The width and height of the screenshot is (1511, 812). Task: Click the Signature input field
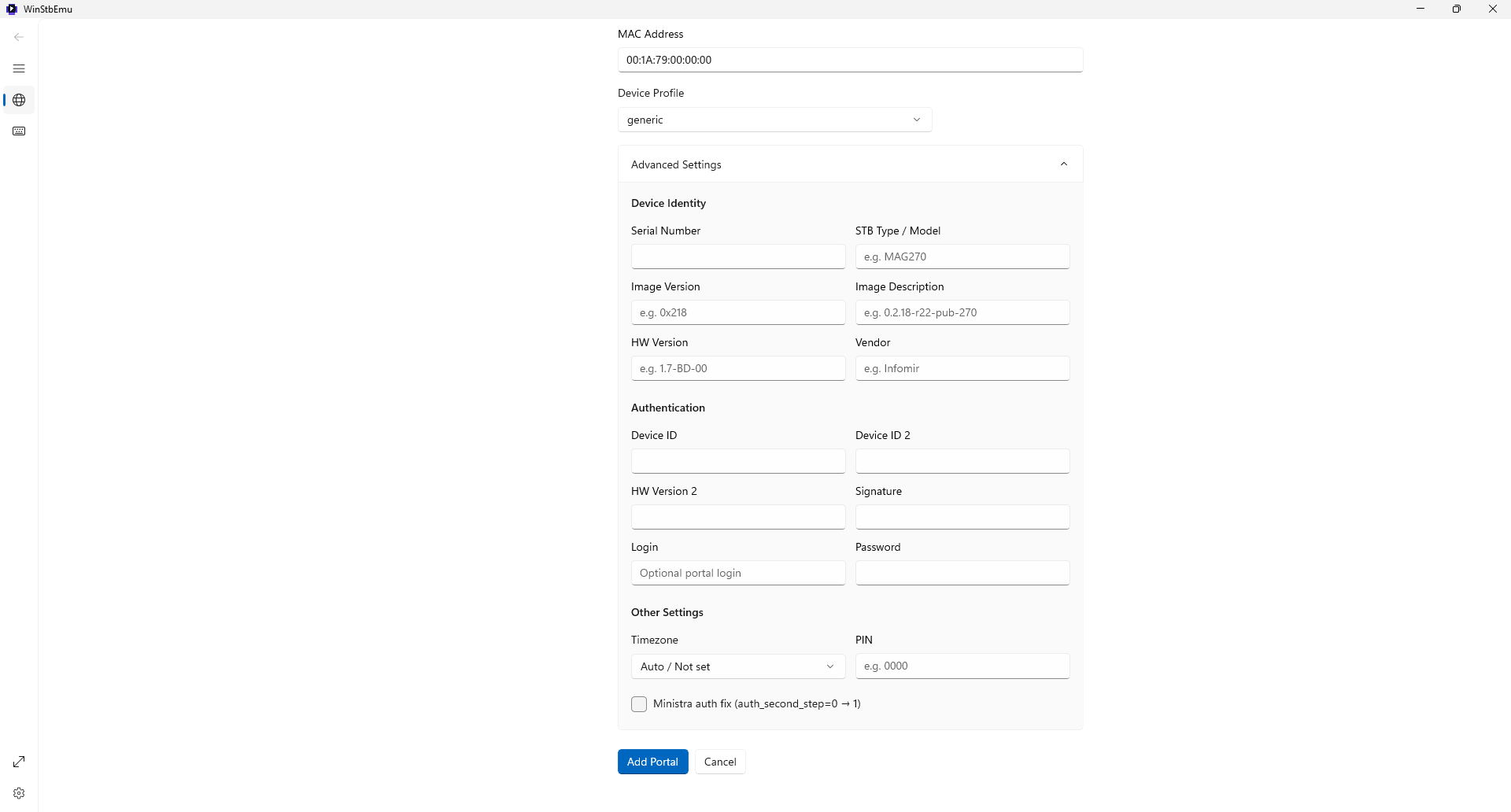click(962, 517)
